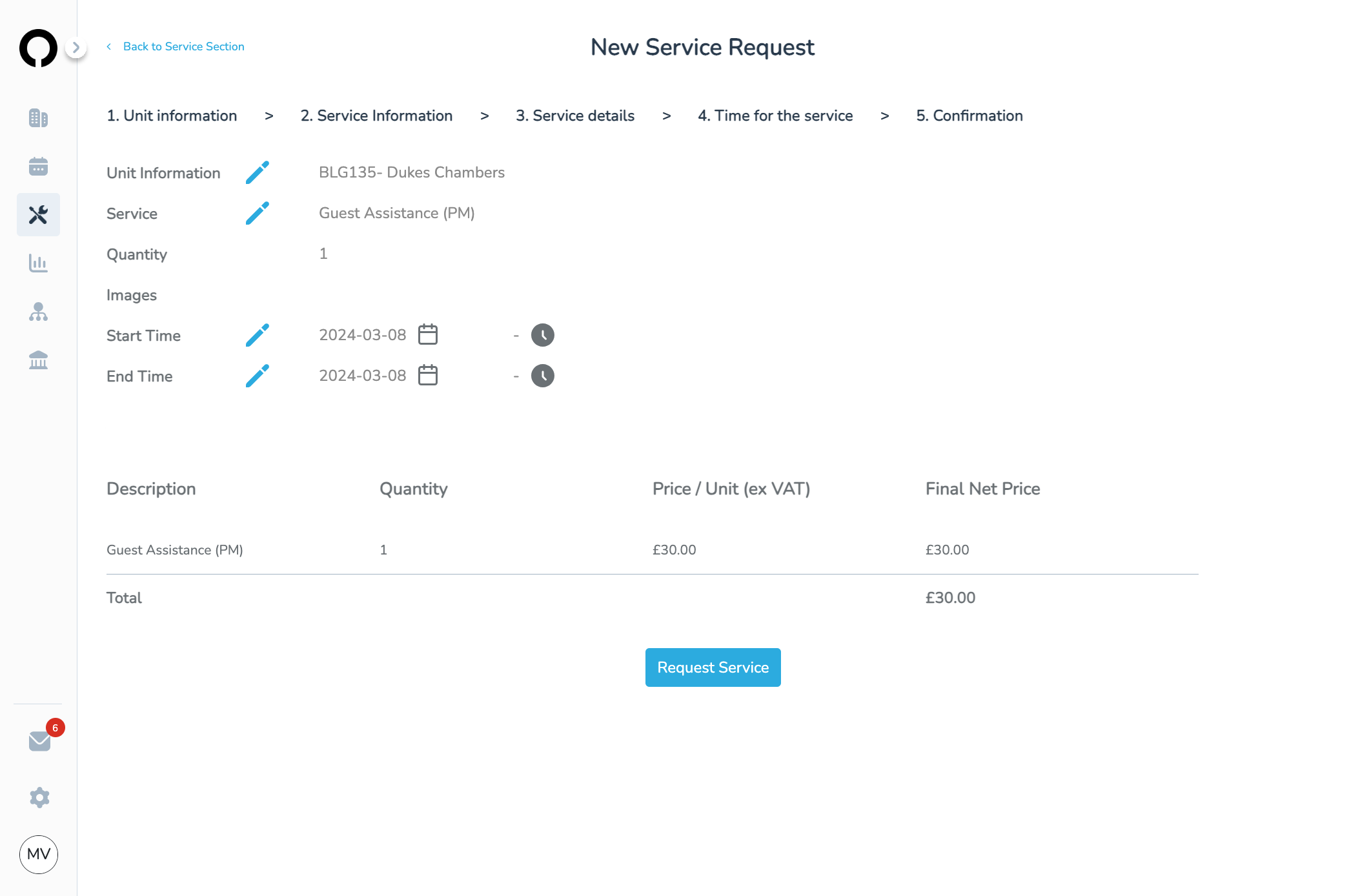Open the End Time calendar date picker

428,375
